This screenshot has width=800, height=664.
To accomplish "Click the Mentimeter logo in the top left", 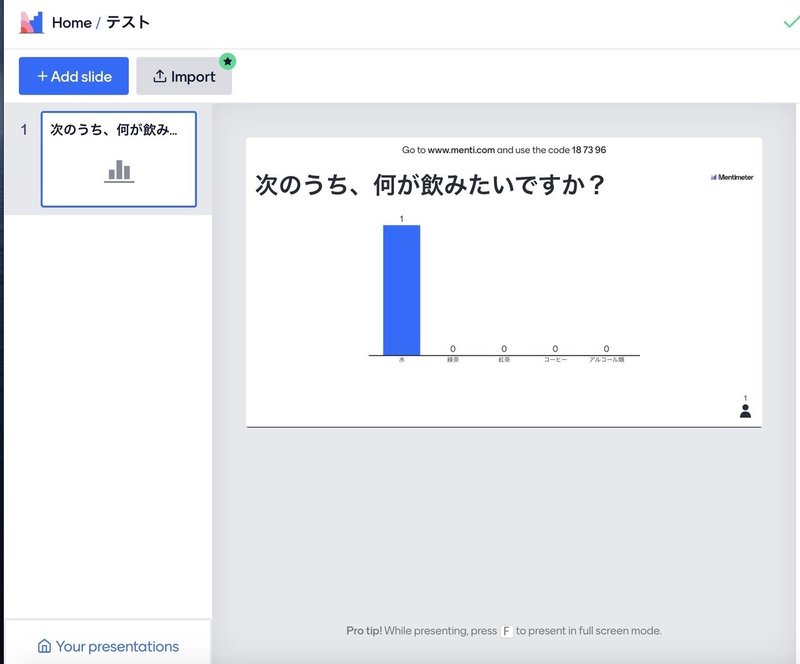I will tap(31, 22).
